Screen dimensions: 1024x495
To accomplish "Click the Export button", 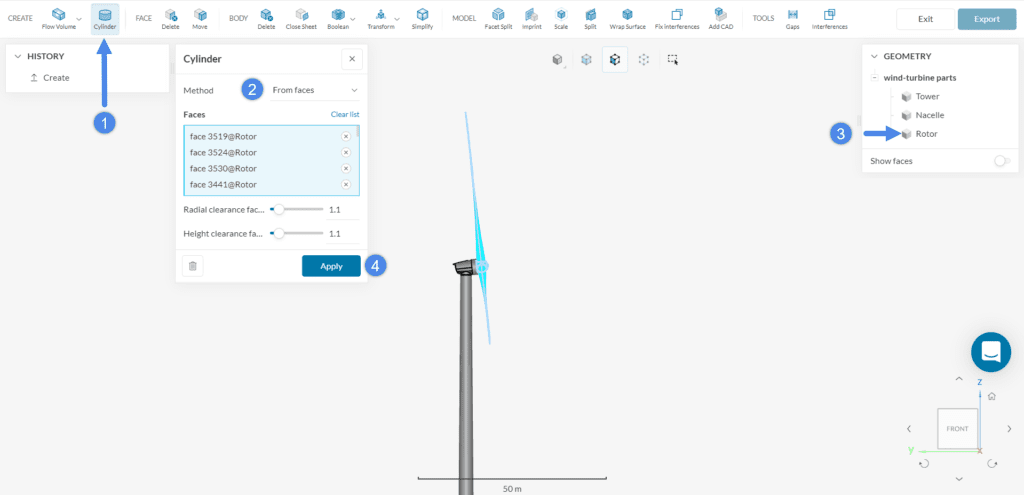I will 987,19.
